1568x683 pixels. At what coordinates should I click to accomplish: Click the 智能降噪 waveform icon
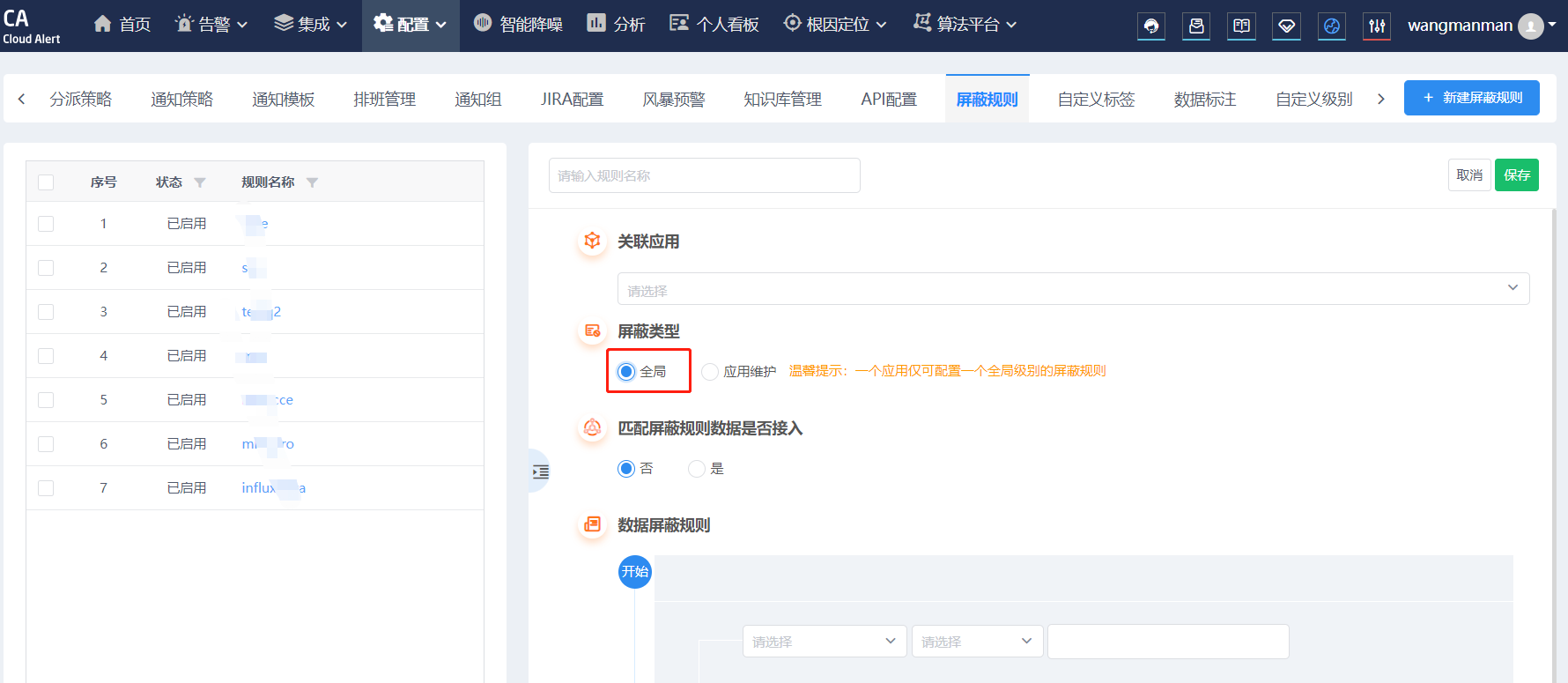(x=482, y=24)
